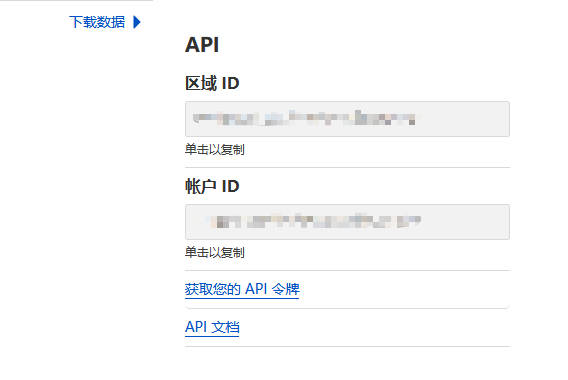Screen dimensions: 568x380
Task: Click 单击以复制 under 区域 ID
Action: pyautogui.click(x=215, y=149)
